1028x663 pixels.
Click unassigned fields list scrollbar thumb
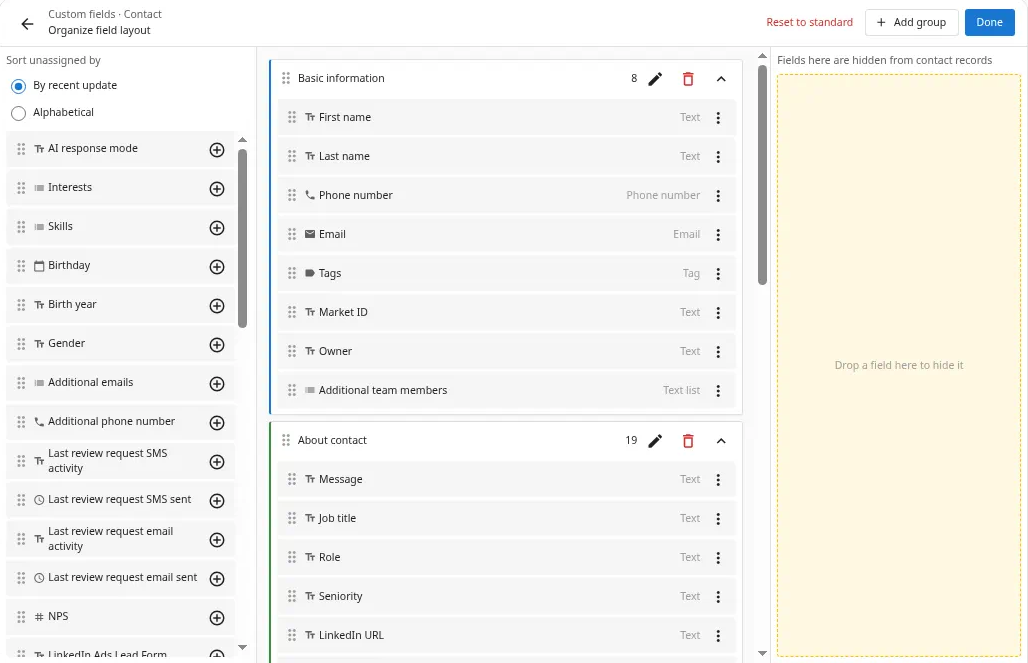[243, 239]
